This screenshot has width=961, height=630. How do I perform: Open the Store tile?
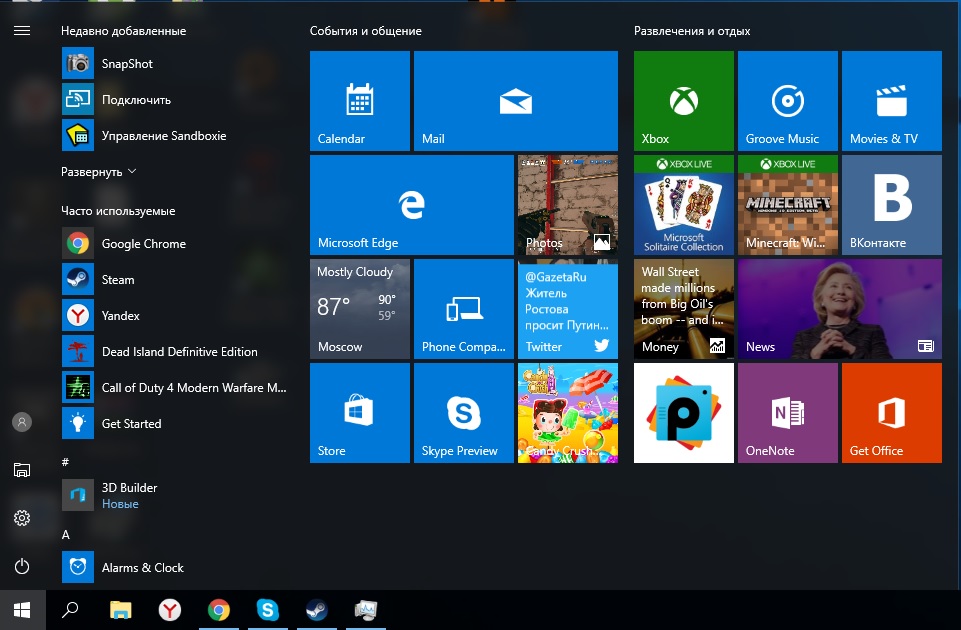click(360, 413)
